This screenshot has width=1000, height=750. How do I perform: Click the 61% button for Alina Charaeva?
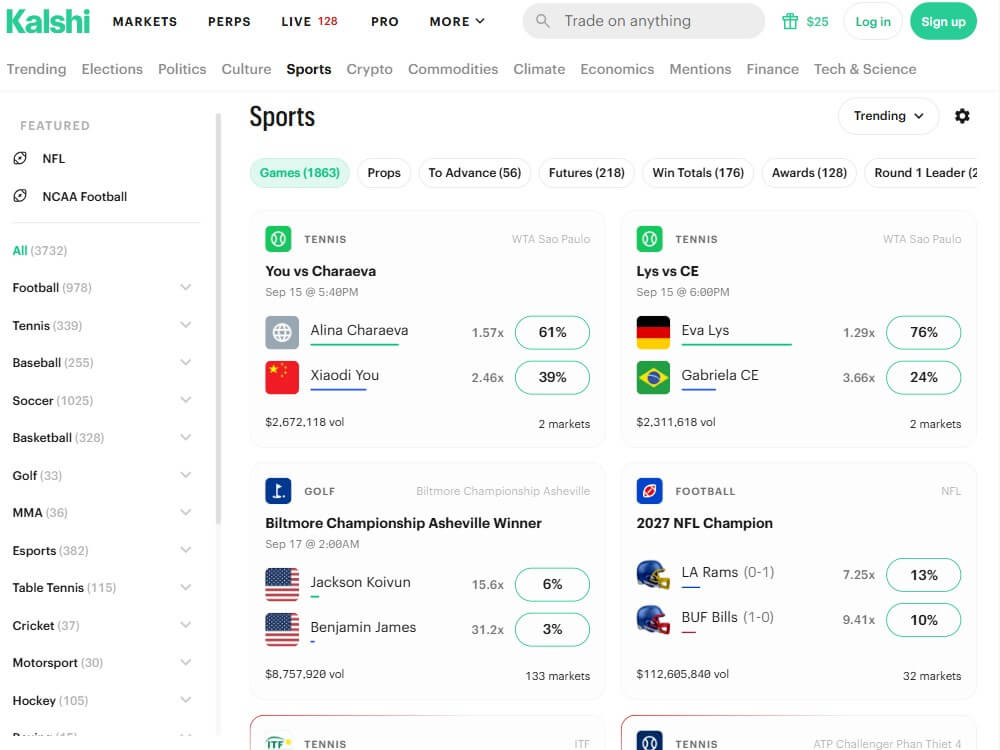click(x=552, y=332)
